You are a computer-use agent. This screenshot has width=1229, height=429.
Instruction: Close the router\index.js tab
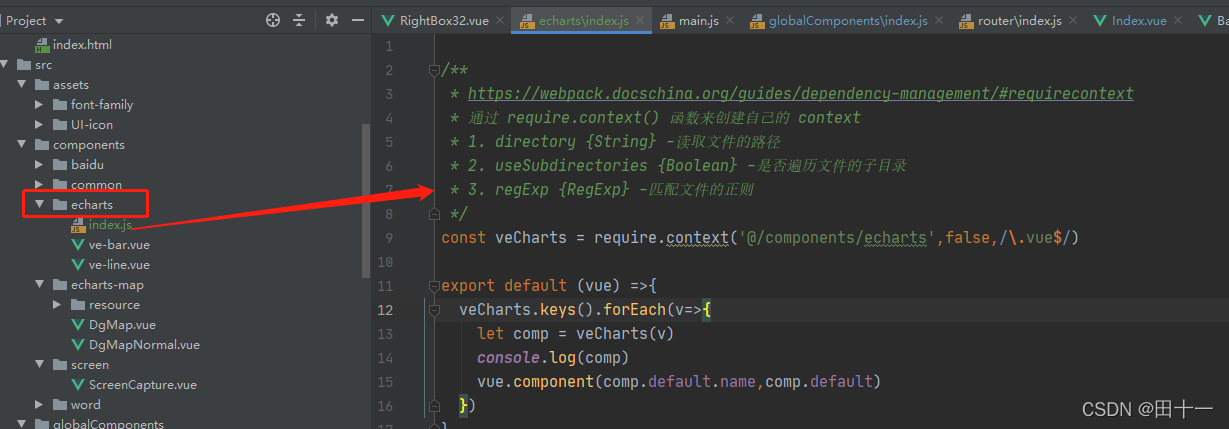click(1072, 20)
